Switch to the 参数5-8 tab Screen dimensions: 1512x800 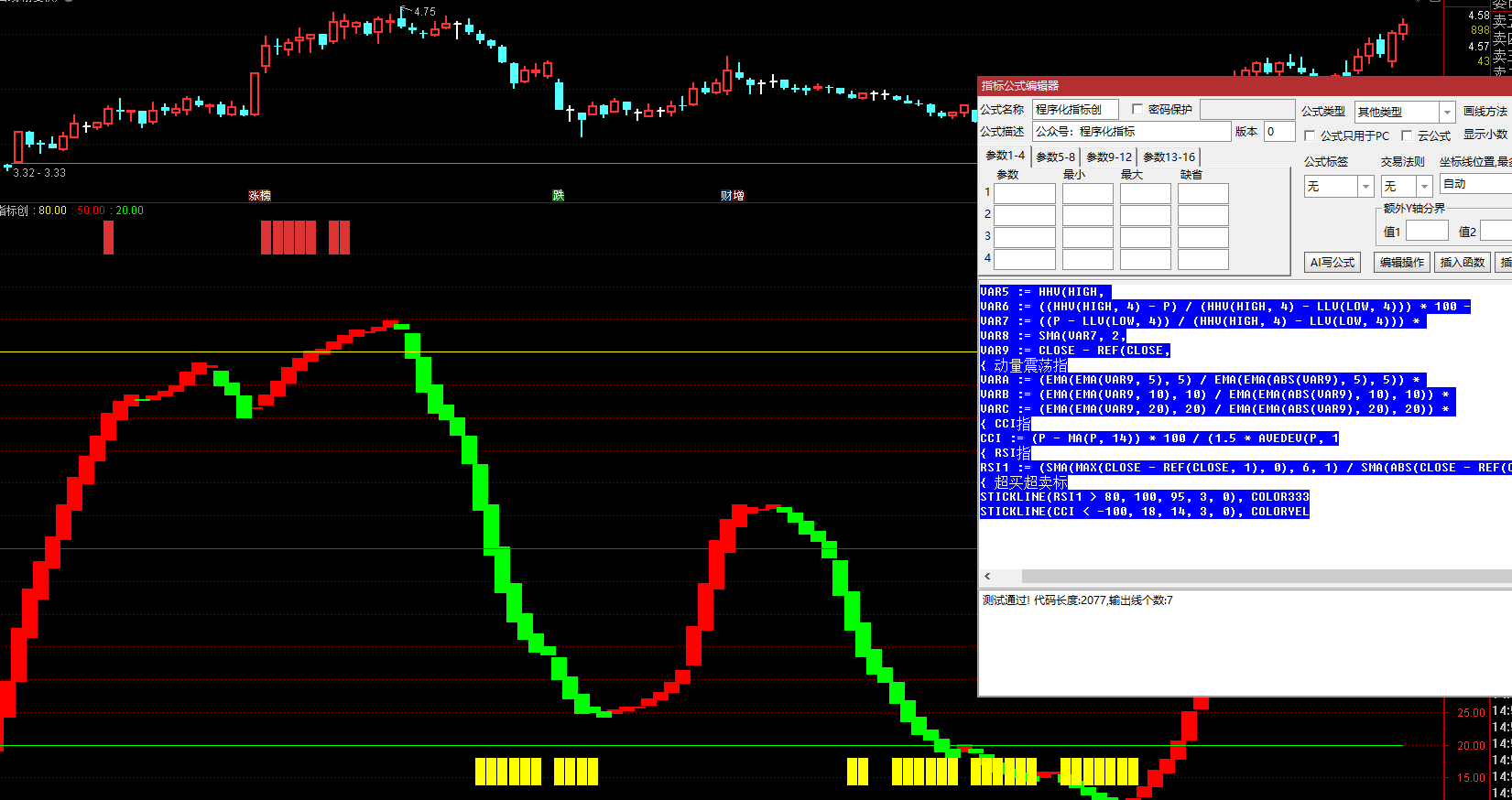[x=1055, y=157]
